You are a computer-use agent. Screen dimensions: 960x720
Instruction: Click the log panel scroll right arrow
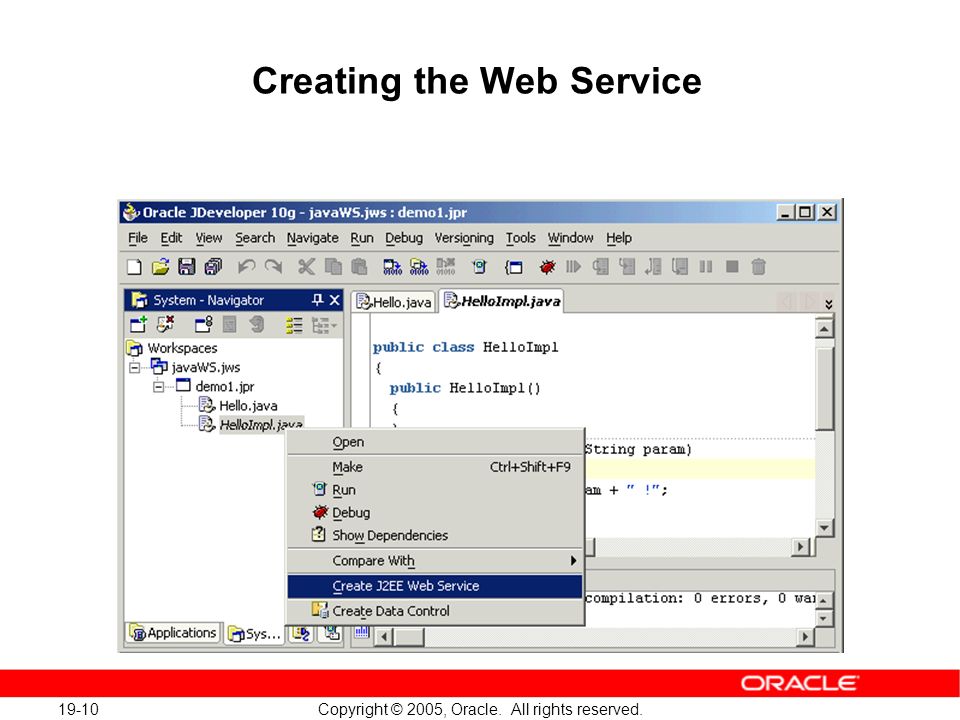click(x=805, y=637)
